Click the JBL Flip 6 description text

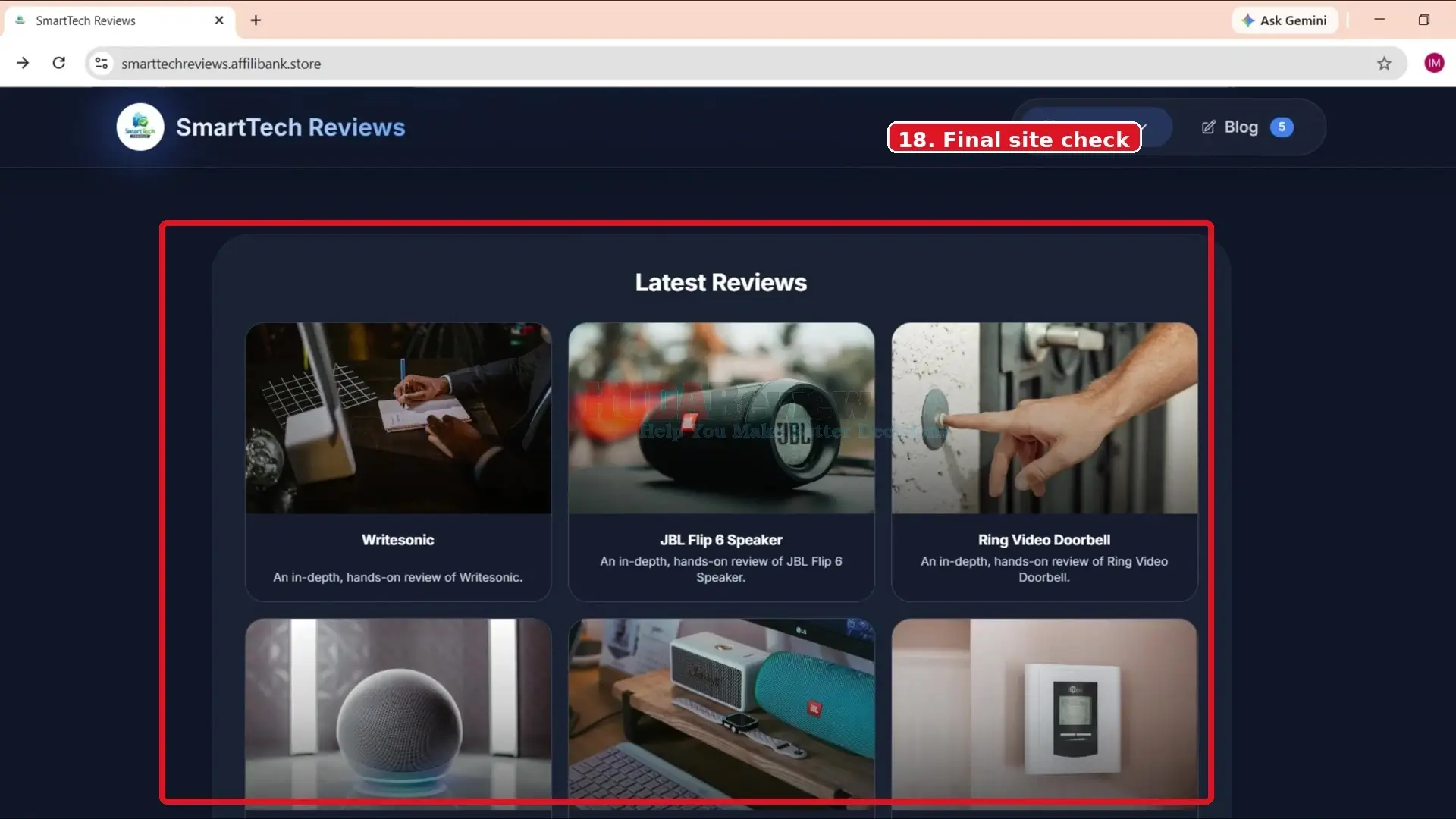click(x=721, y=569)
